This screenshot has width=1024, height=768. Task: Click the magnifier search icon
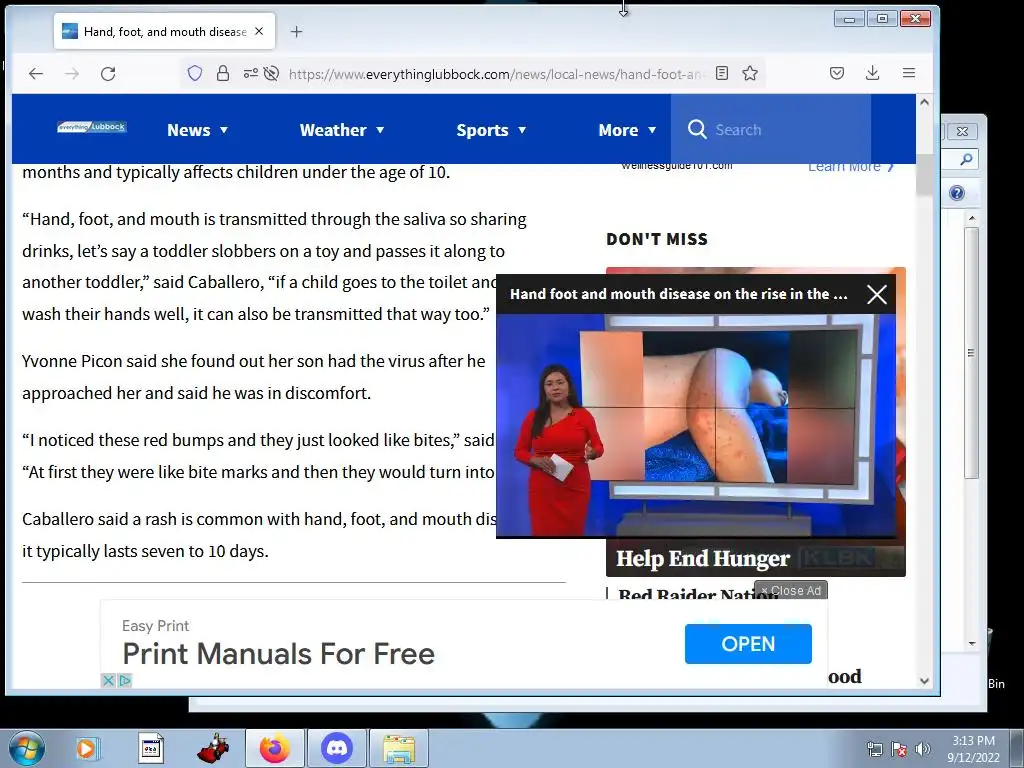(697, 129)
